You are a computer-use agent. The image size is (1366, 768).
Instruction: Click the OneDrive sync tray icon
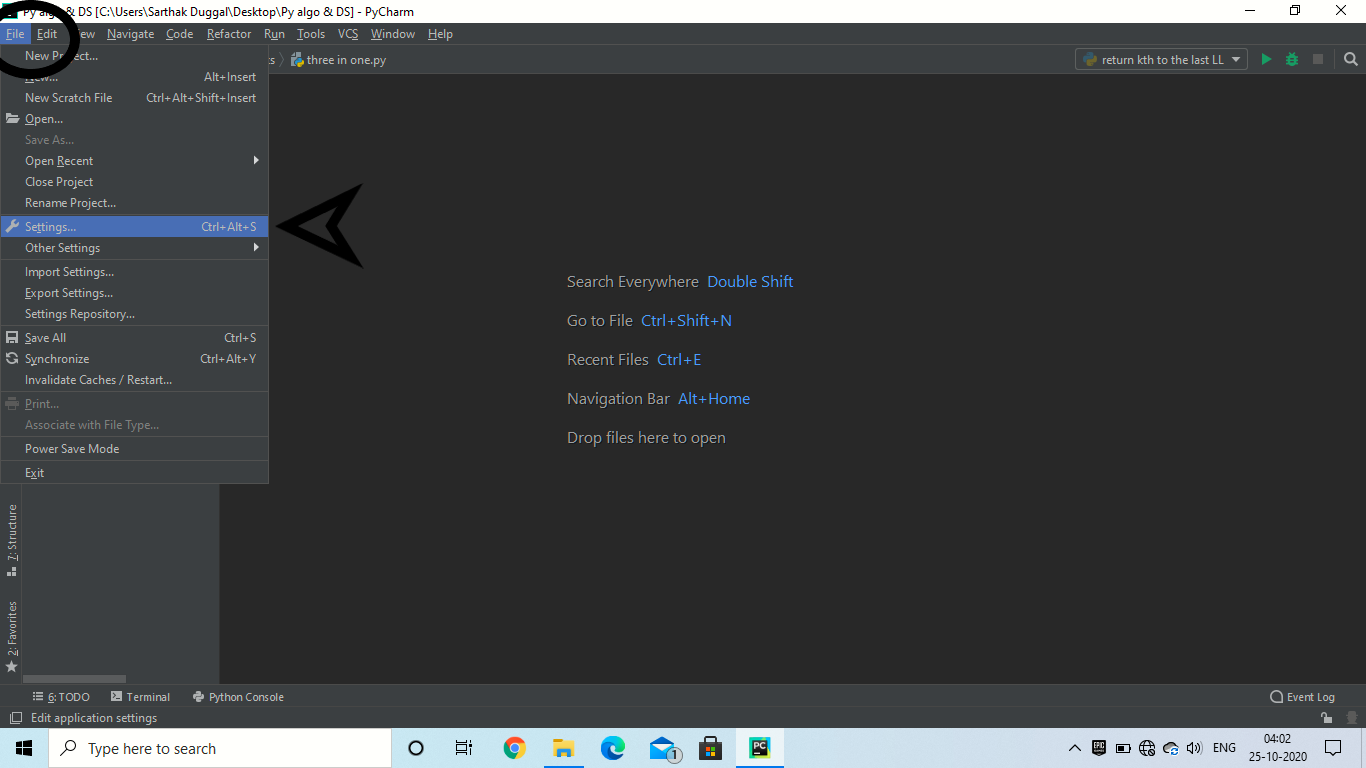pyautogui.click(x=1171, y=748)
